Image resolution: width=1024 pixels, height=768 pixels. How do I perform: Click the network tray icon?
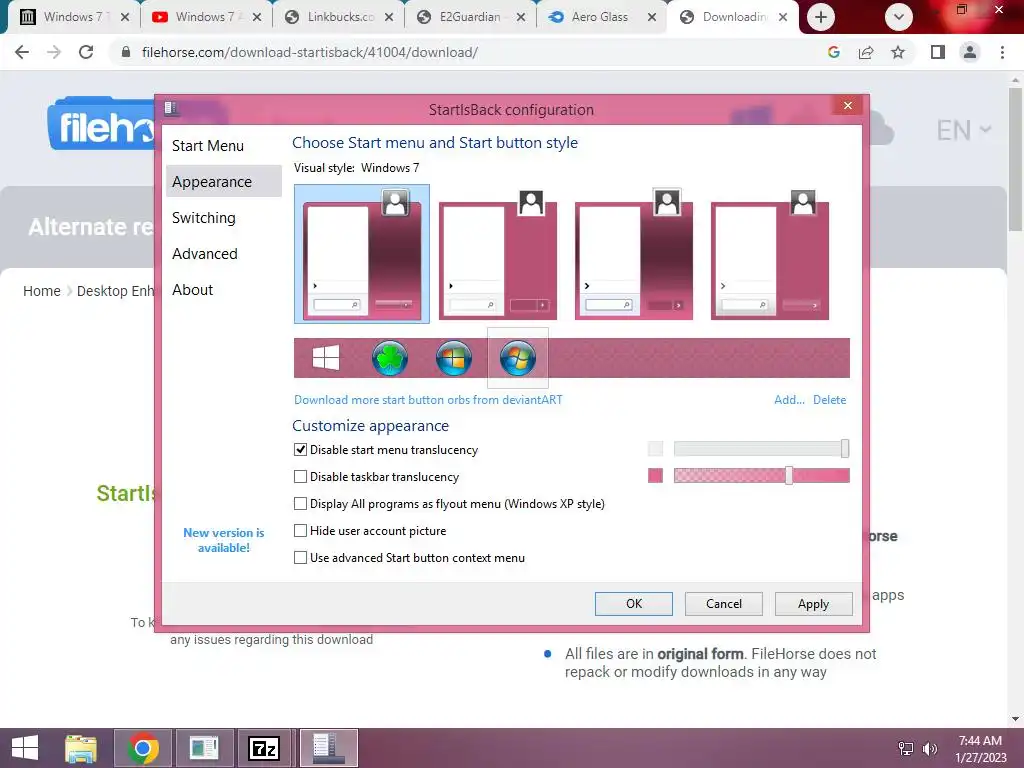click(906, 749)
